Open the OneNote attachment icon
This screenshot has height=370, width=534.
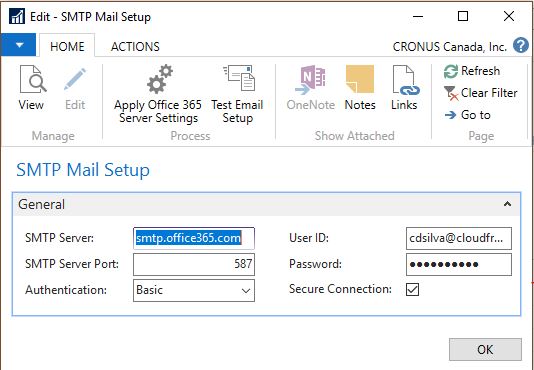click(x=310, y=80)
